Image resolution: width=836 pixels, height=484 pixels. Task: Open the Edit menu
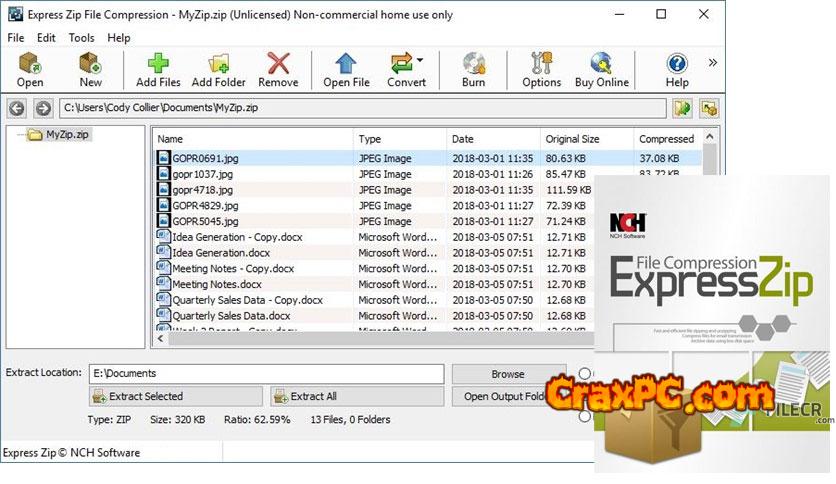click(x=46, y=38)
